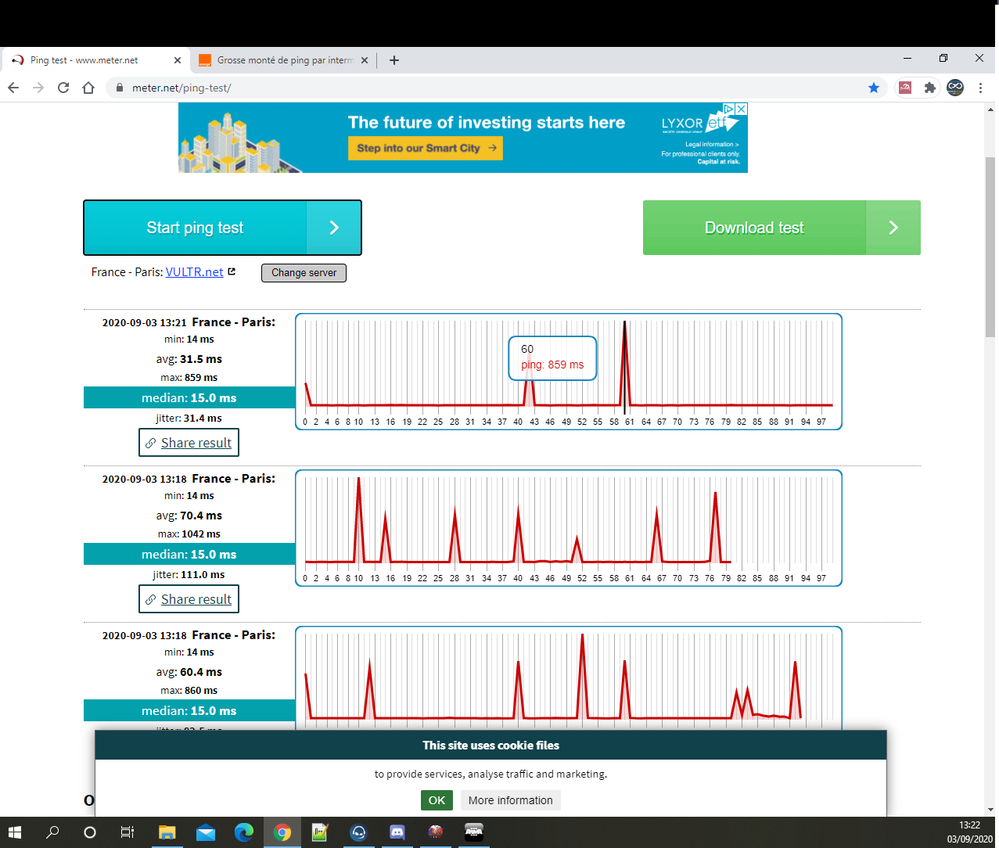Open the Chrome three-dot menu
This screenshot has height=848, width=999.
pyautogui.click(x=981, y=88)
